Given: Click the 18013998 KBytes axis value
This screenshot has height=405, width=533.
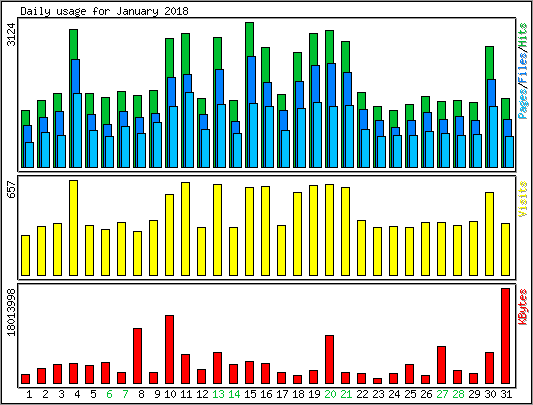Looking at the screenshot, I should (12, 312).
